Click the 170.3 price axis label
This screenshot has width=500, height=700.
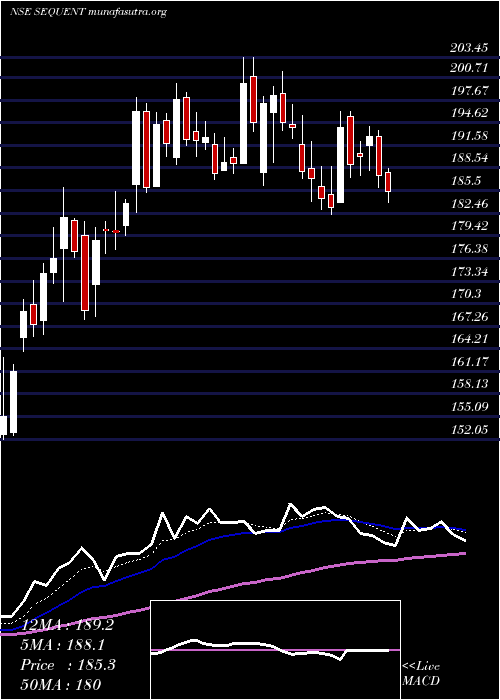[465, 294]
